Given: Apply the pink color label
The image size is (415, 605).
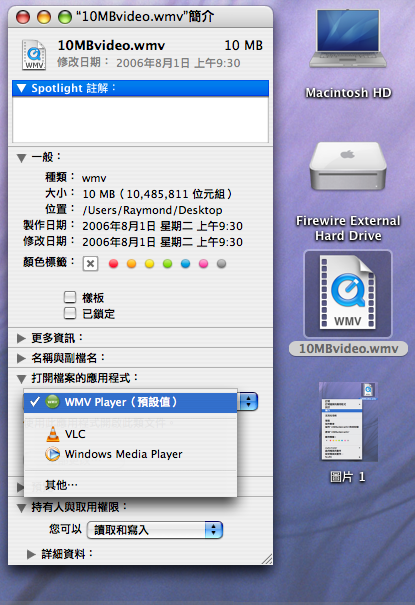Looking at the screenshot, I should click(203, 264).
